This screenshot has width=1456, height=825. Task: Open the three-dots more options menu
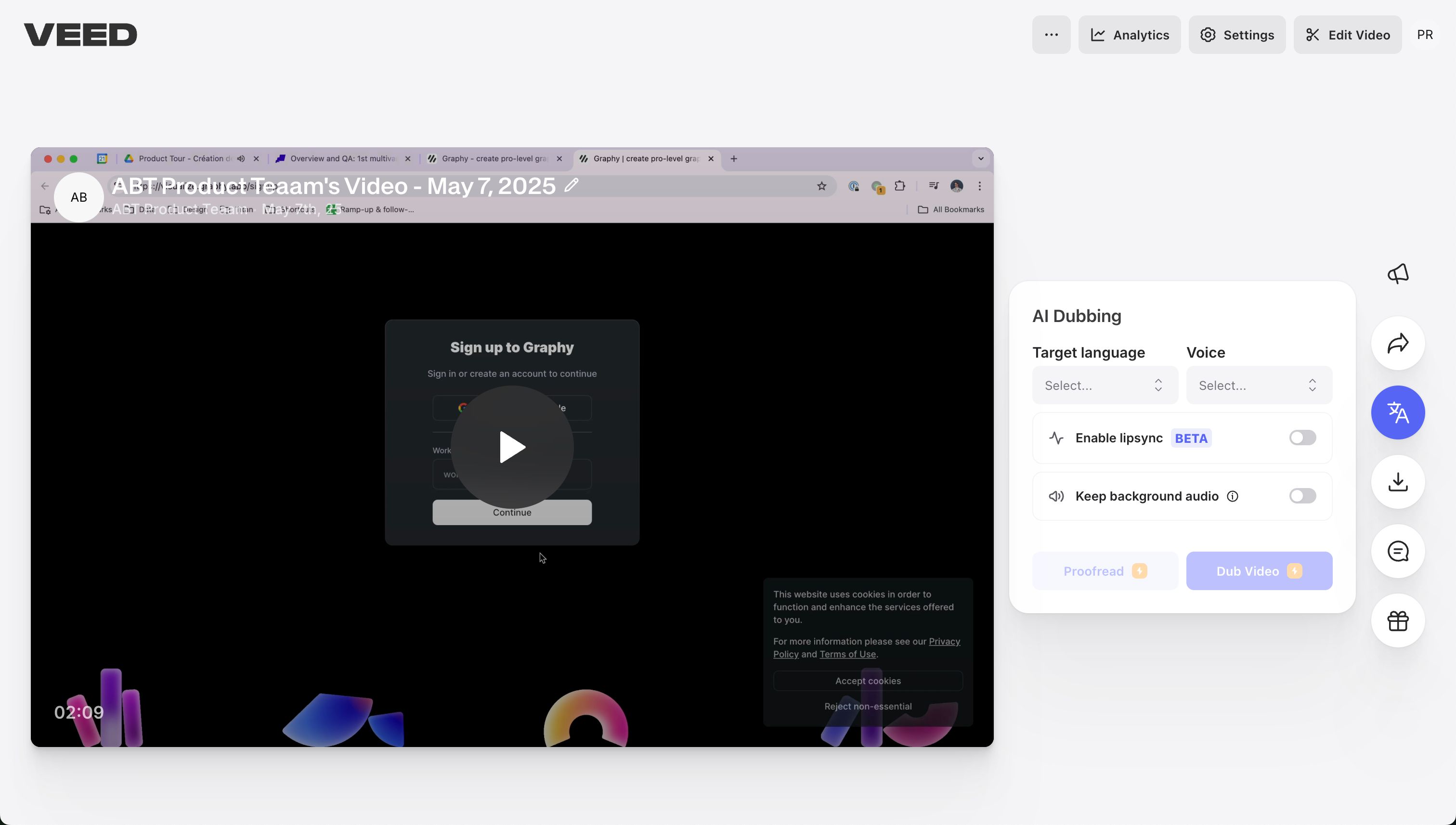(1051, 35)
